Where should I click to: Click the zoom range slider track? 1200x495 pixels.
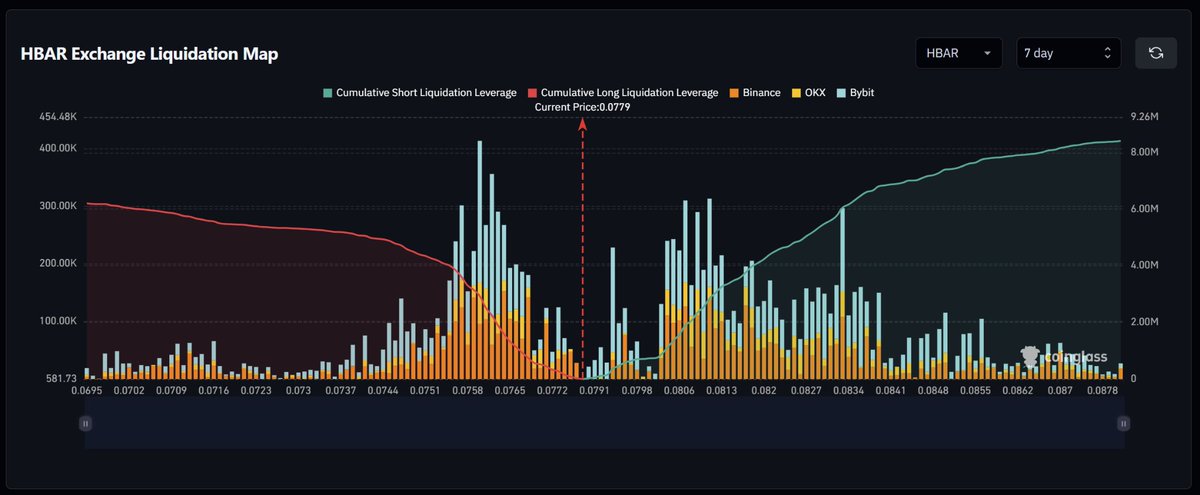(604, 423)
